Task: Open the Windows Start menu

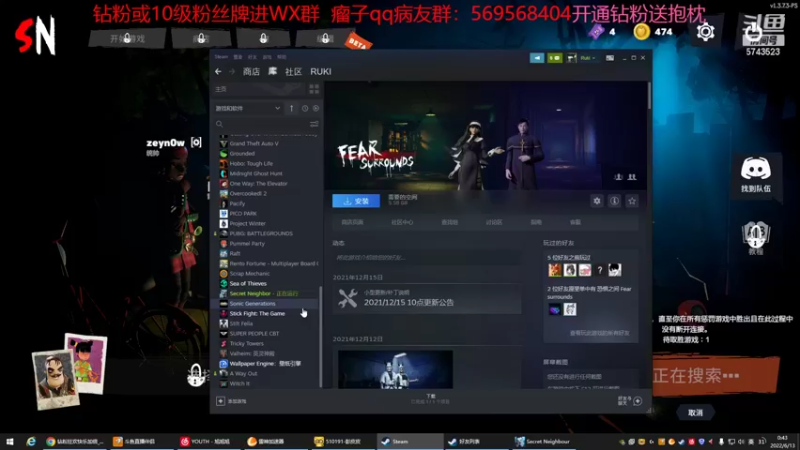Action: point(9,442)
